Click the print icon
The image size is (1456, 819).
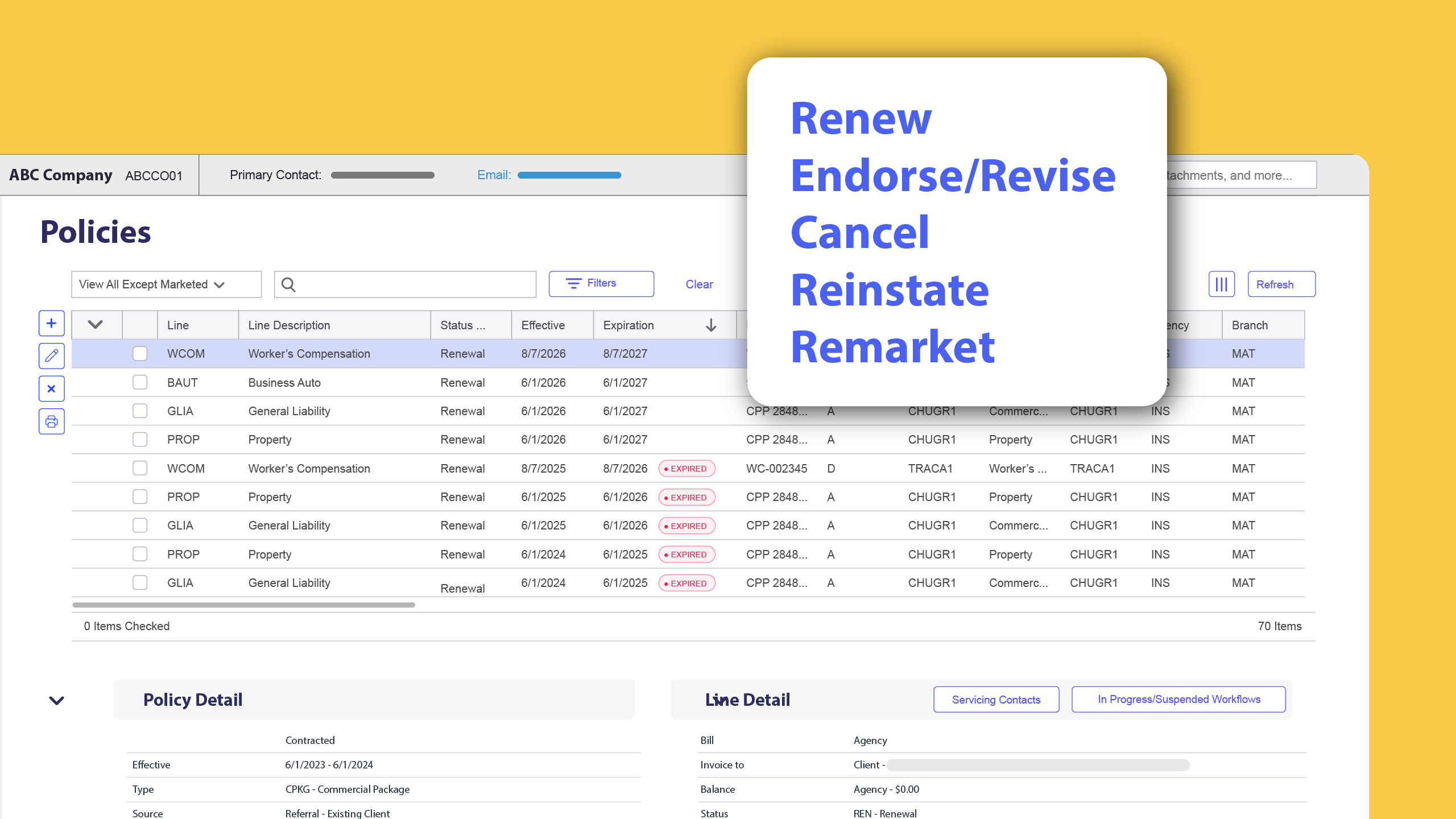point(51,421)
